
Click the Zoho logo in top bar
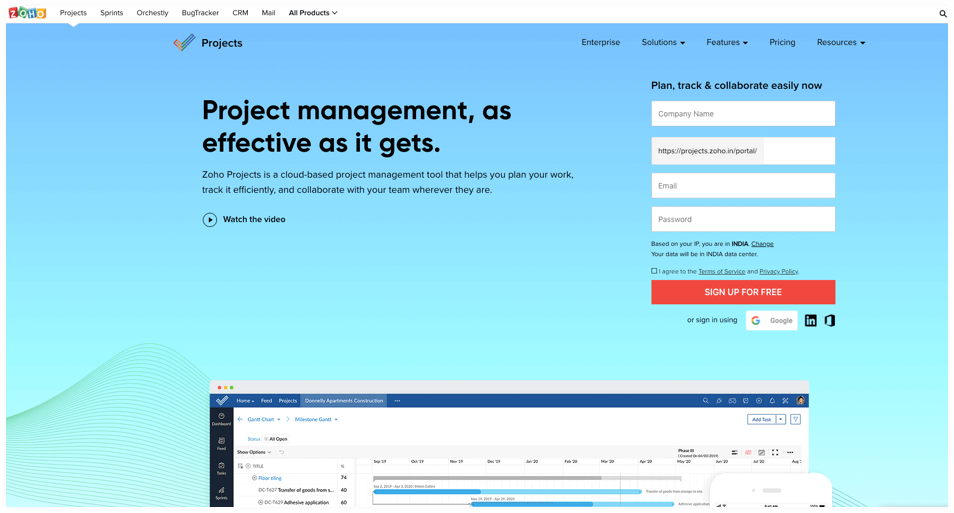27,12
